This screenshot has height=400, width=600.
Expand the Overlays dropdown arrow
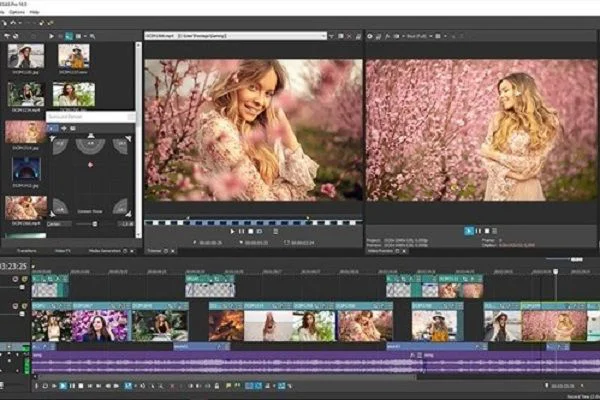(x=445, y=36)
